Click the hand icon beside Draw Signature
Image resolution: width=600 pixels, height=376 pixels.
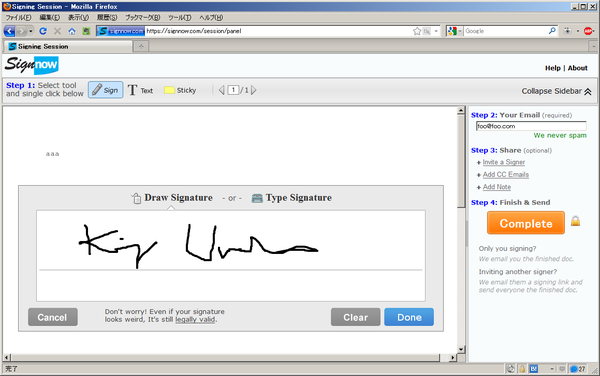pyautogui.click(x=136, y=198)
